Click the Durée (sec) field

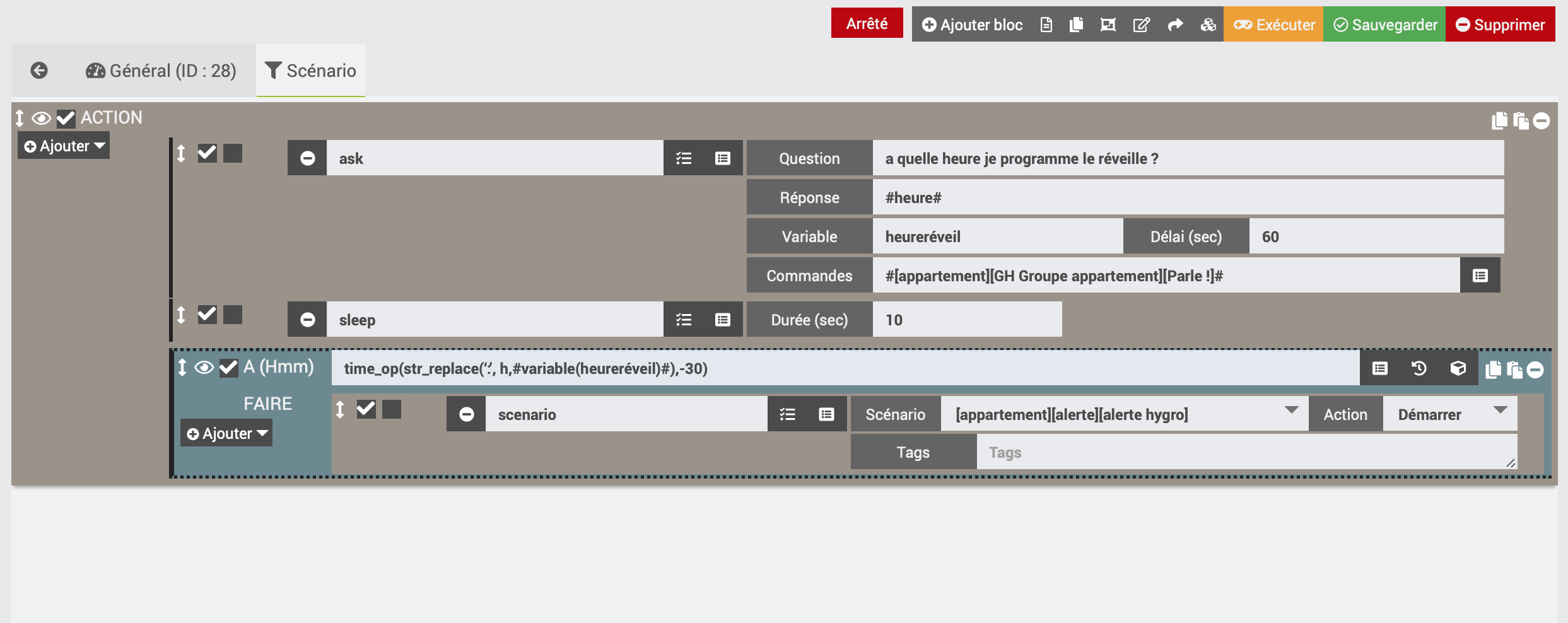point(968,319)
